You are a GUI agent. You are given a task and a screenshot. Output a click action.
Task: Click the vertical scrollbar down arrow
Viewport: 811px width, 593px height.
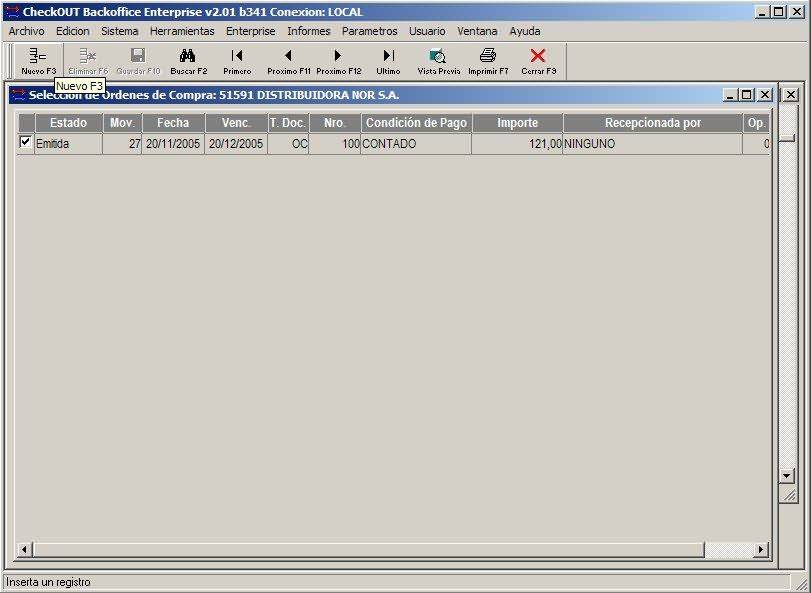coord(787,476)
